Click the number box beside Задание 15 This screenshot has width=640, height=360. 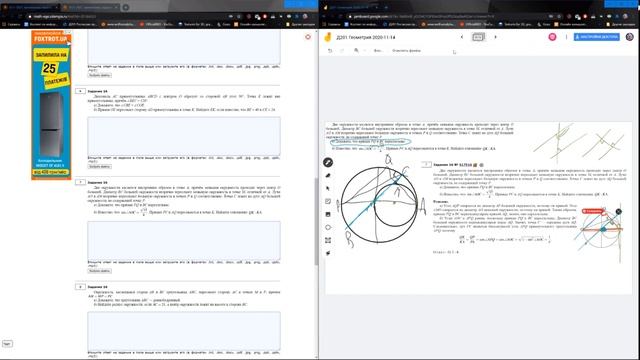click(x=80, y=182)
